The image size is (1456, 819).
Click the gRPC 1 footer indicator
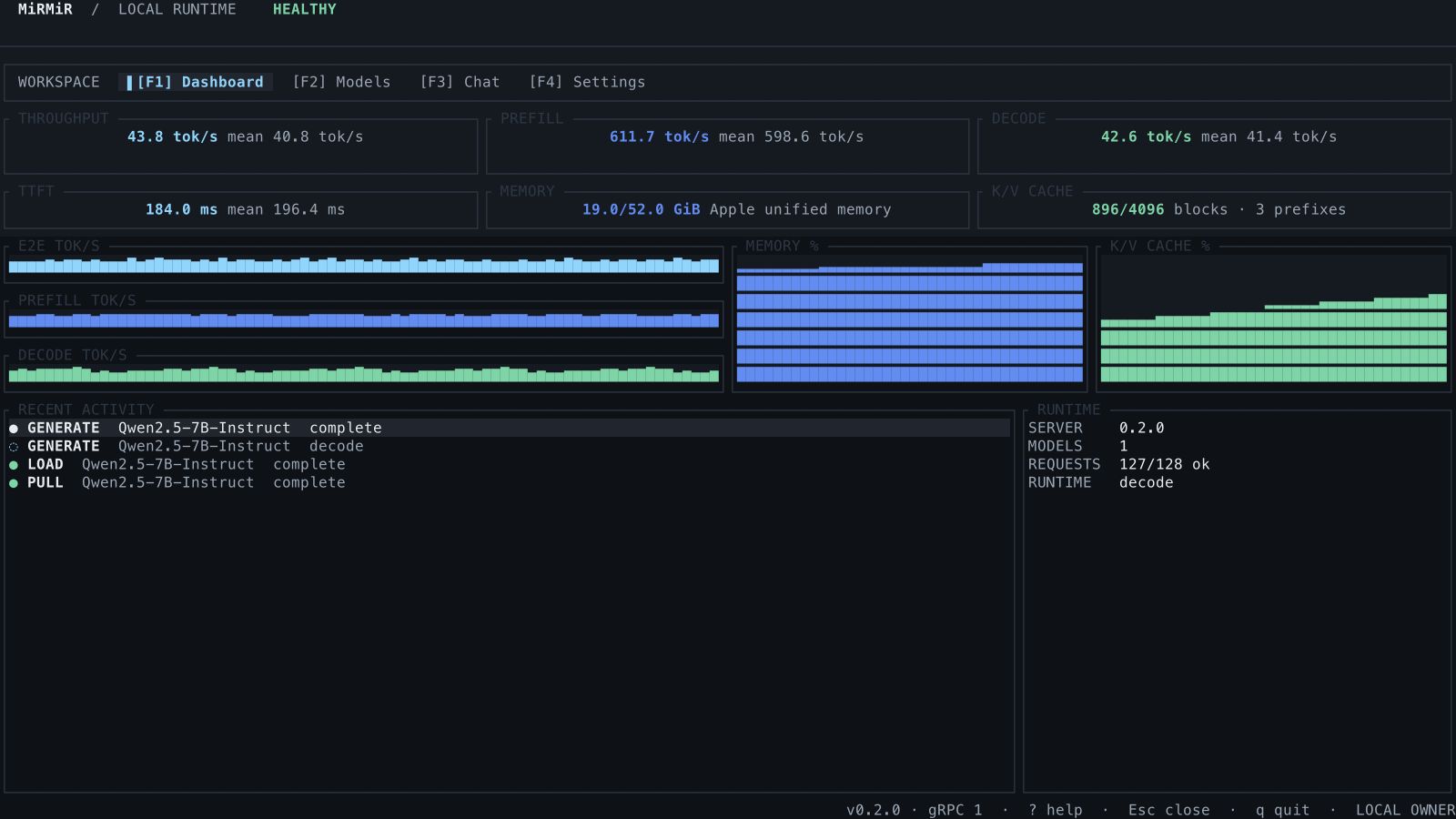[955, 810]
